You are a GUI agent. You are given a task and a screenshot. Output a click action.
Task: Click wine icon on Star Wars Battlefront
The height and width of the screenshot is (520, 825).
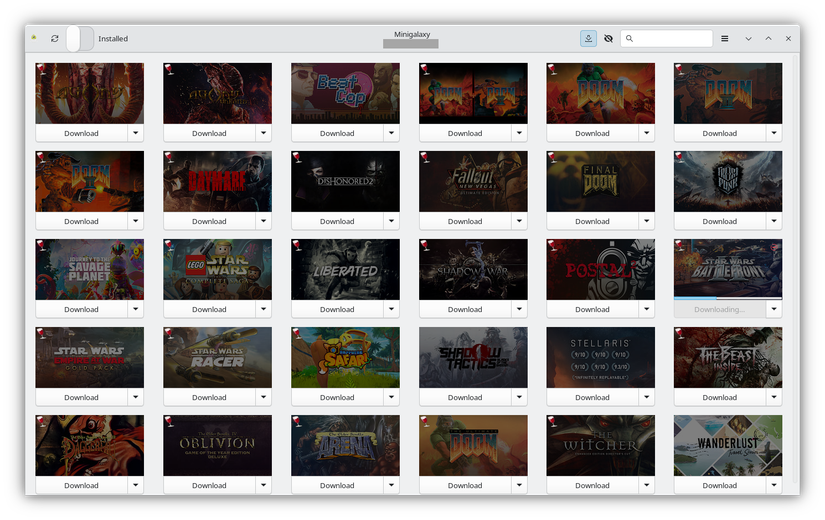(x=679, y=245)
